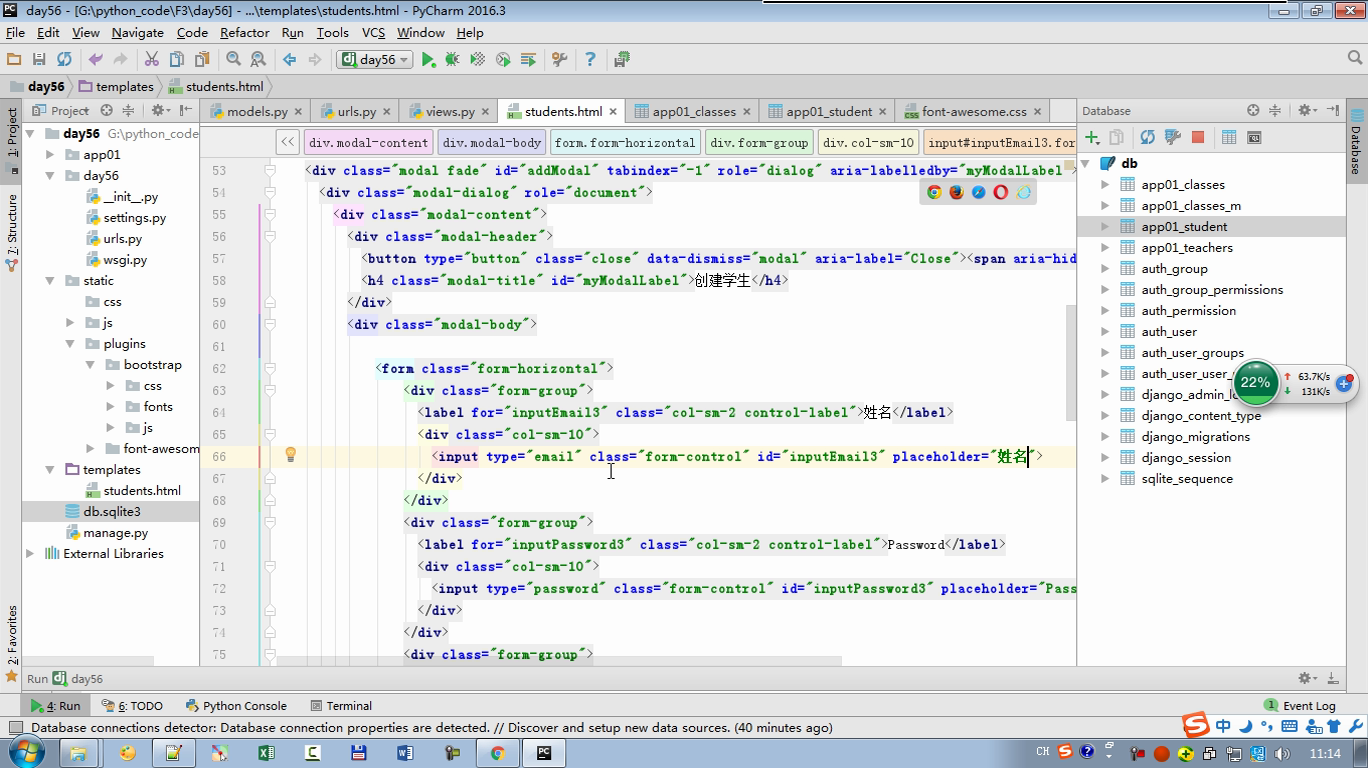
Task: Click the intention light bulb on line 66
Action: (x=290, y=455)
